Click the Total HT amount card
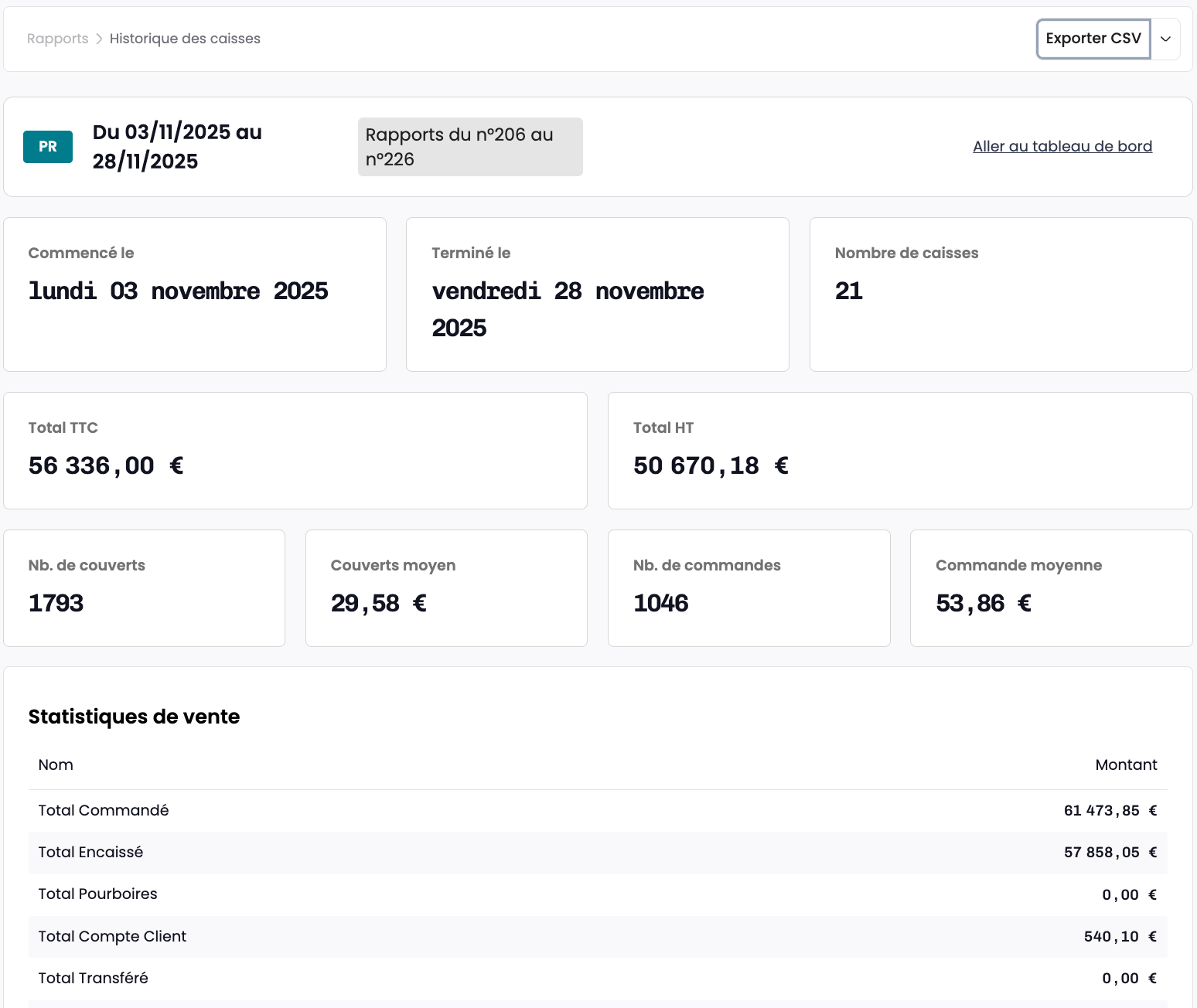Image resolution: width=1197 pixels, height=1008 pixels. 900,451
